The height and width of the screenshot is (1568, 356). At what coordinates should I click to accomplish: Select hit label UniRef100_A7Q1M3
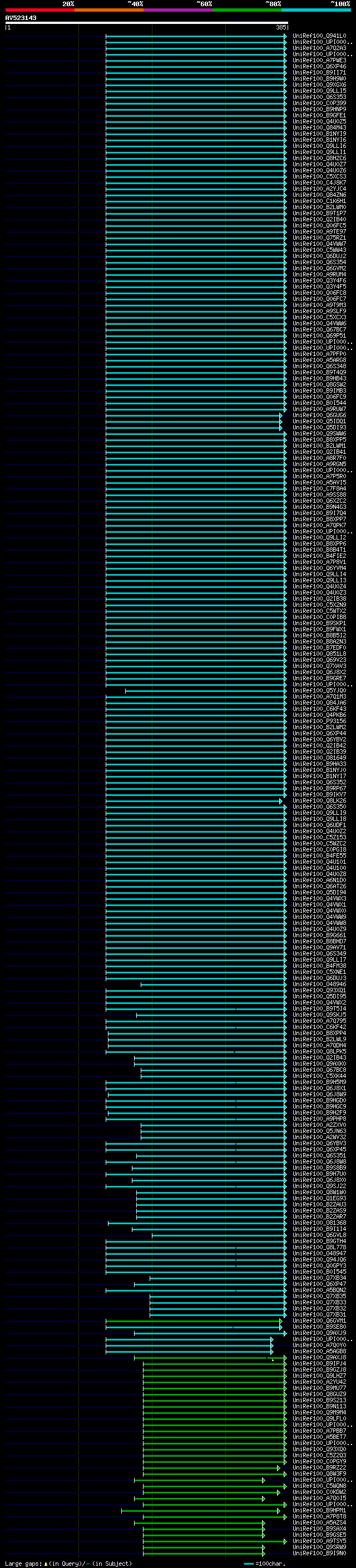(x=319, y=696)
